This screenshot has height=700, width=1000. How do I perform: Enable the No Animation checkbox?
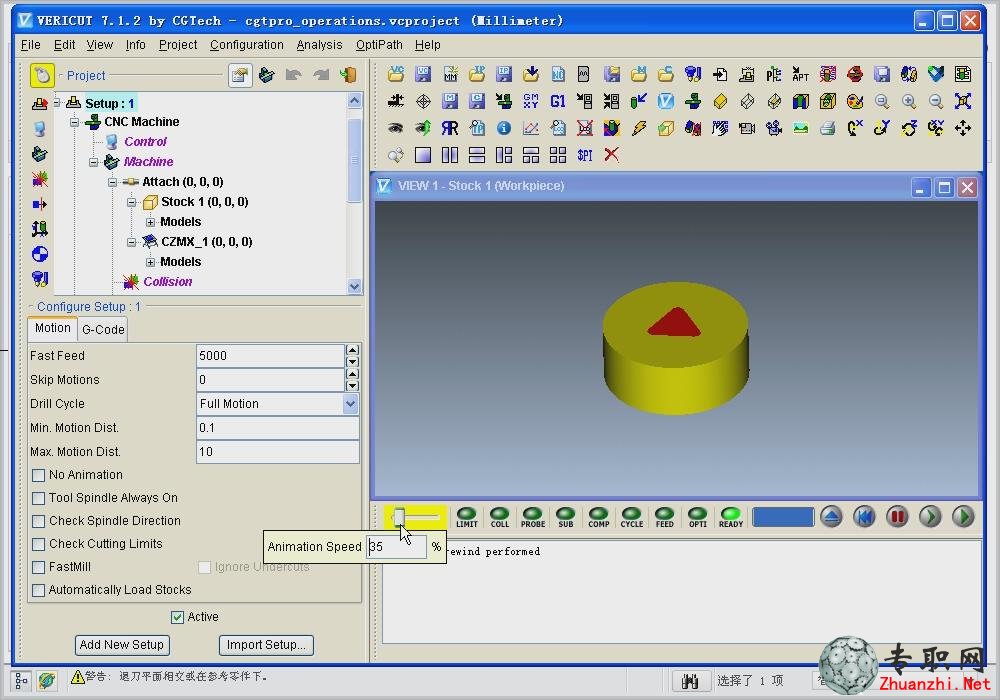click(38, 475)
